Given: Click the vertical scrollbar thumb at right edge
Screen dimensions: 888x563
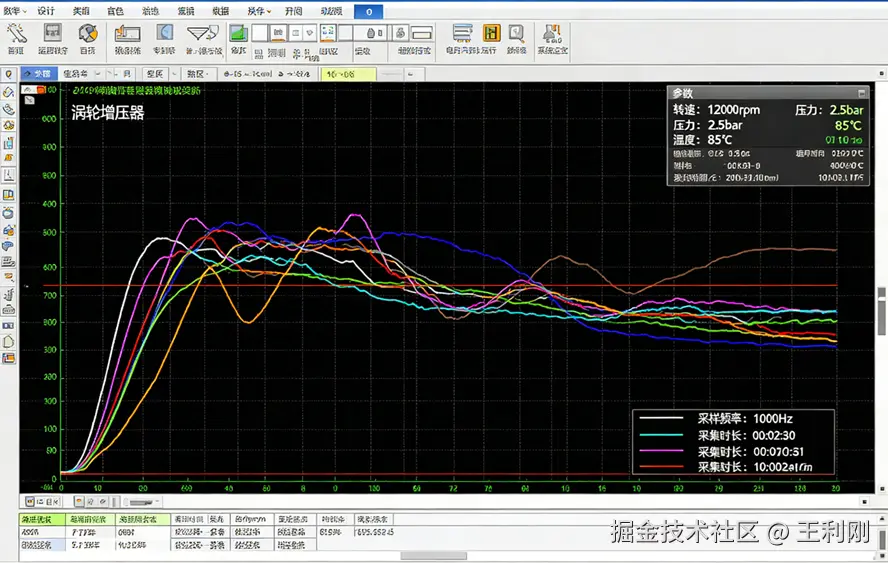Looking at the screenshot, I should click(x=882, y=311).
